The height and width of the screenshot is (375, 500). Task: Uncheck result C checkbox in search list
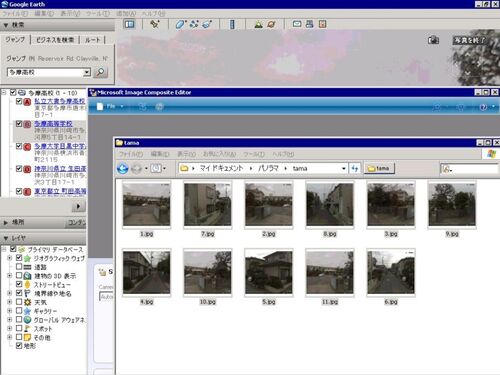pos(19,146)
